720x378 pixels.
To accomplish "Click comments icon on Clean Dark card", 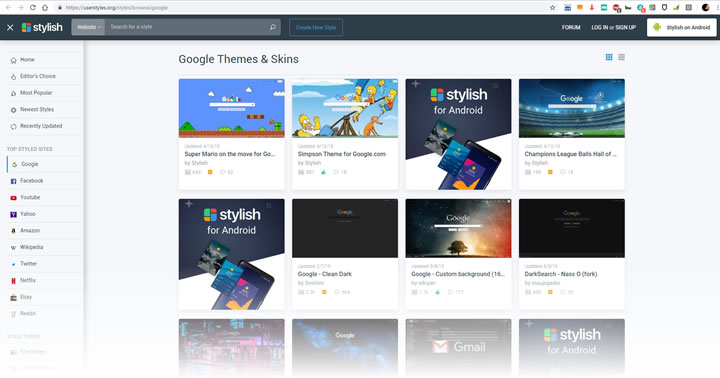I will (x=337, y=292).
